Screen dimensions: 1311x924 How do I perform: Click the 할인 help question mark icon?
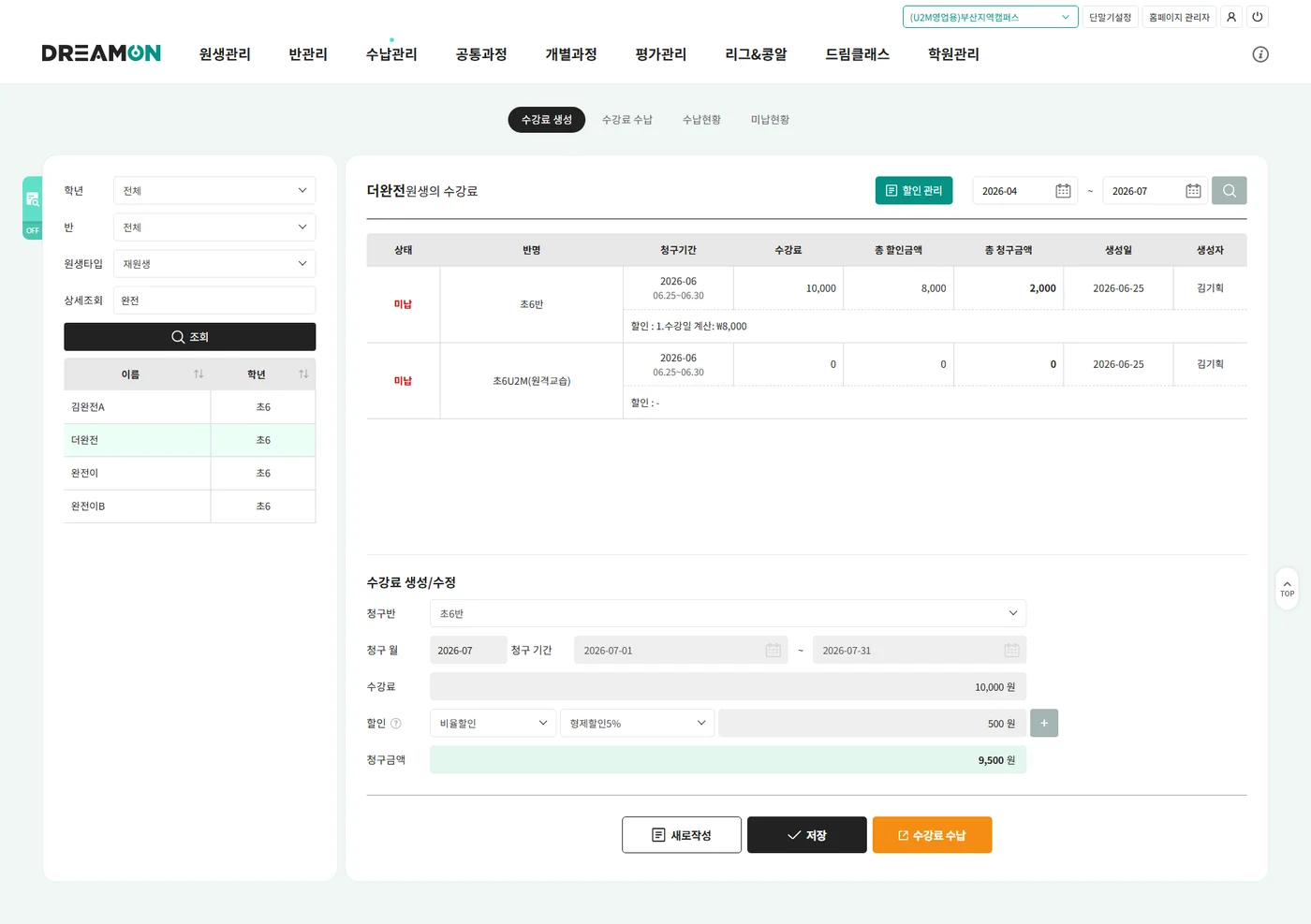click(x=396, y=724)
